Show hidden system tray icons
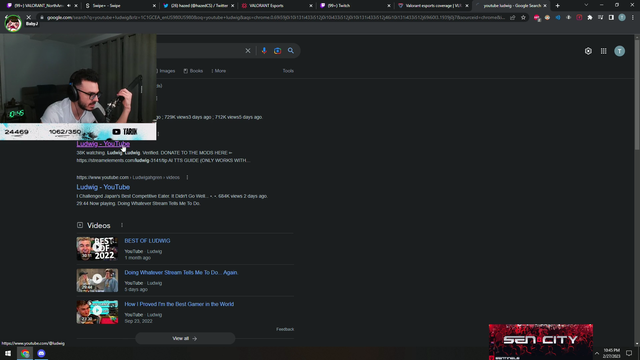 (x=597, y=353)
